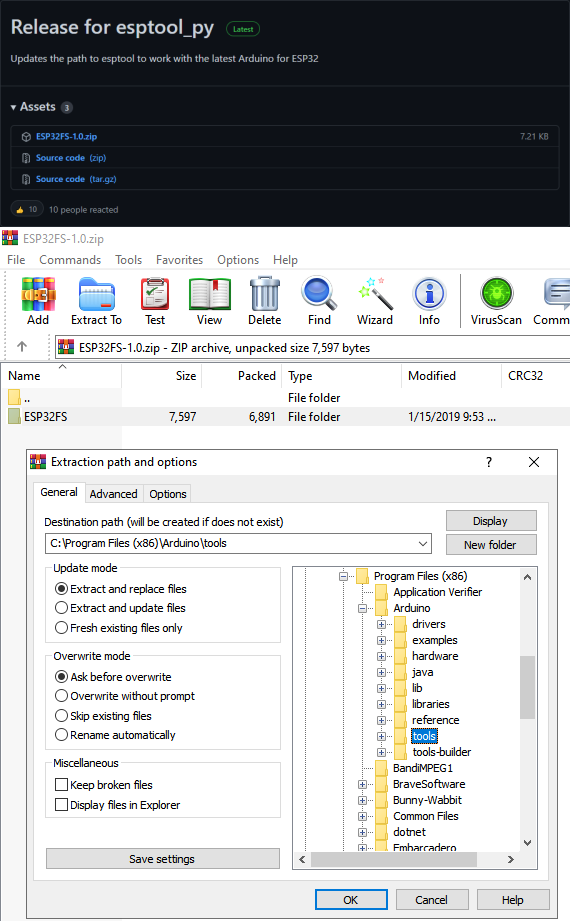This screenshot has width=570, height=921.
Task: Expand the tools-builder folder node
Action: point(381,752)
